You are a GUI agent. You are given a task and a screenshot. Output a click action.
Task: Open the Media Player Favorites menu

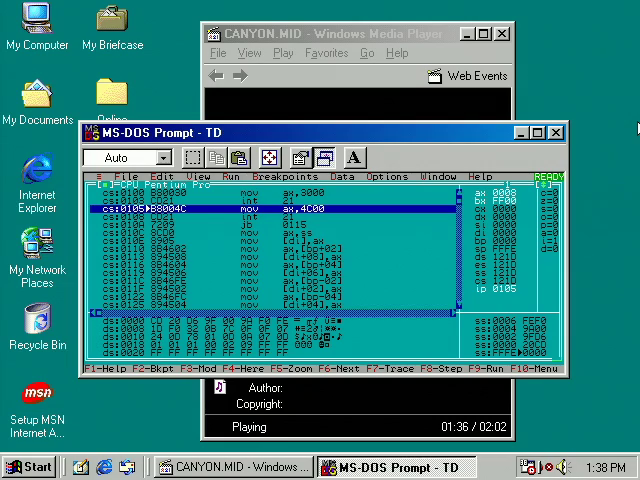click(x=327, y=53)
